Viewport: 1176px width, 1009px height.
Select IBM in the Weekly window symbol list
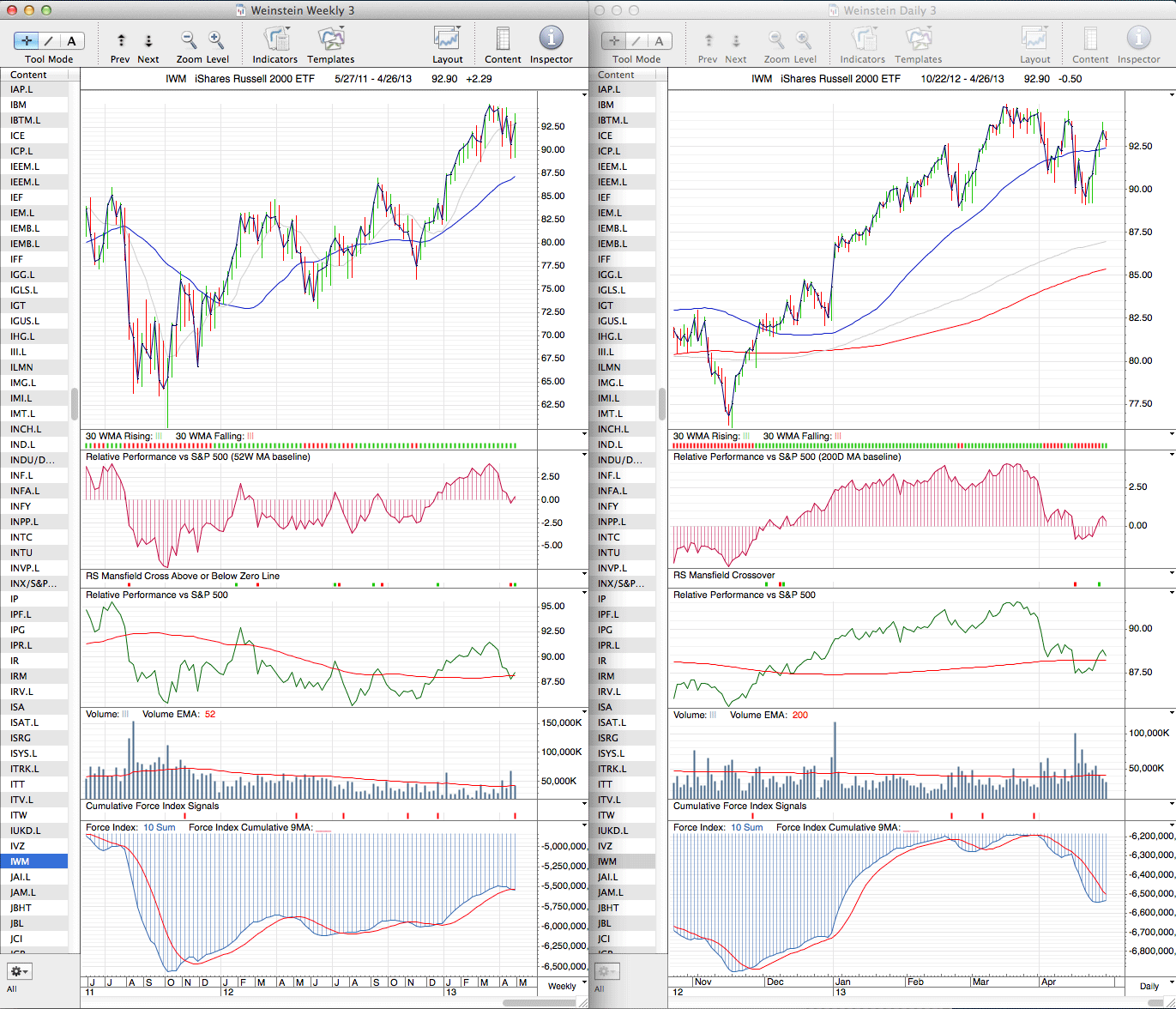tap(19, 105)
